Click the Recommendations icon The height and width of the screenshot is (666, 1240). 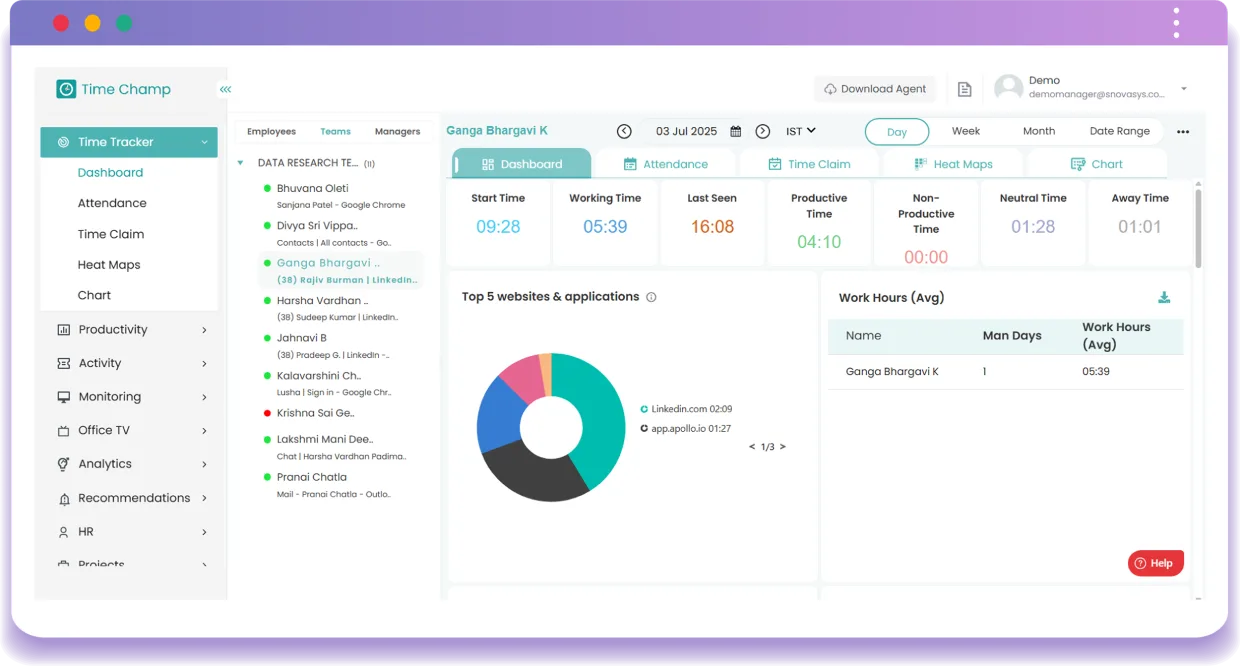64,498
